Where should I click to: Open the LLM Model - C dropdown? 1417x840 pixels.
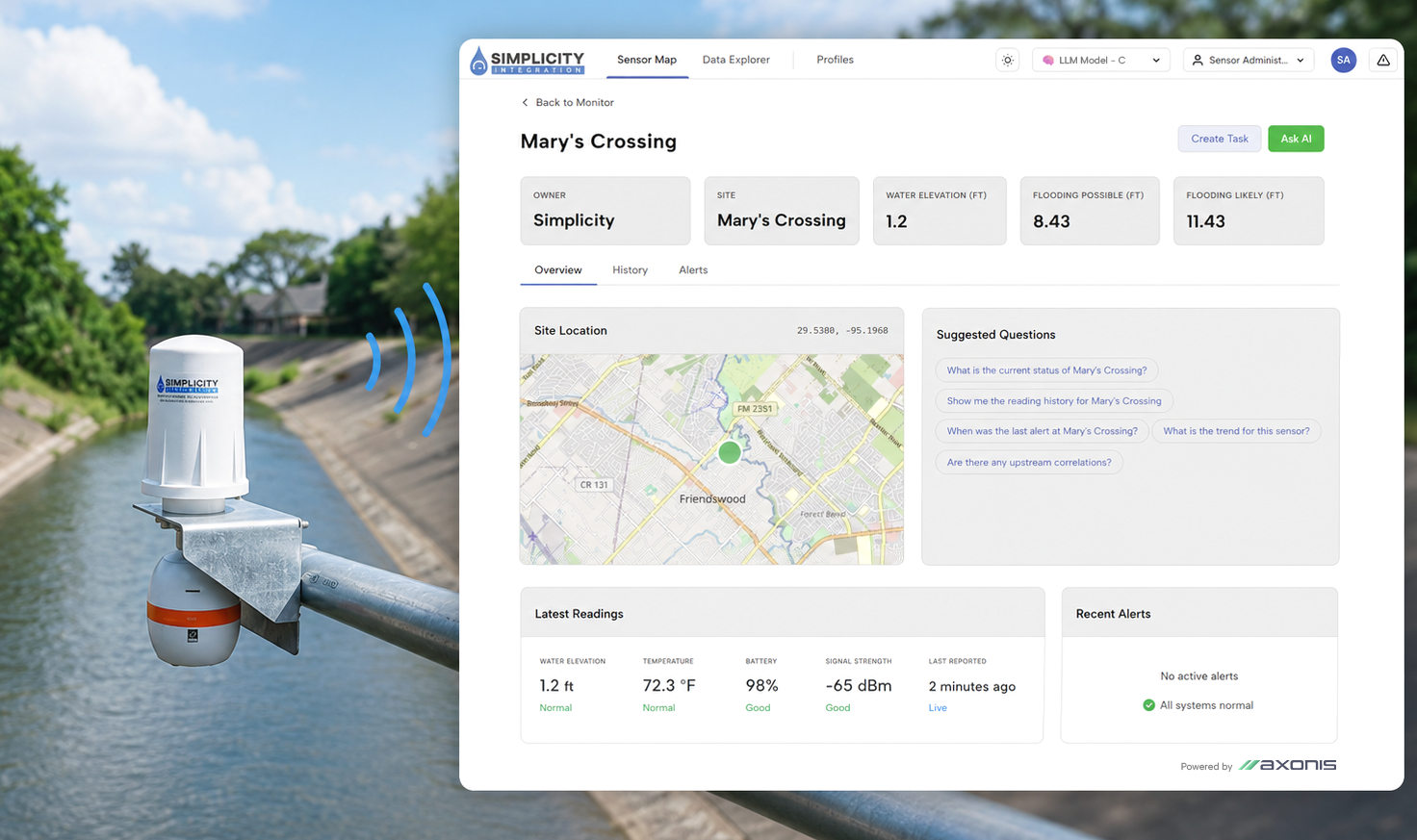(x=1101, y=60)
